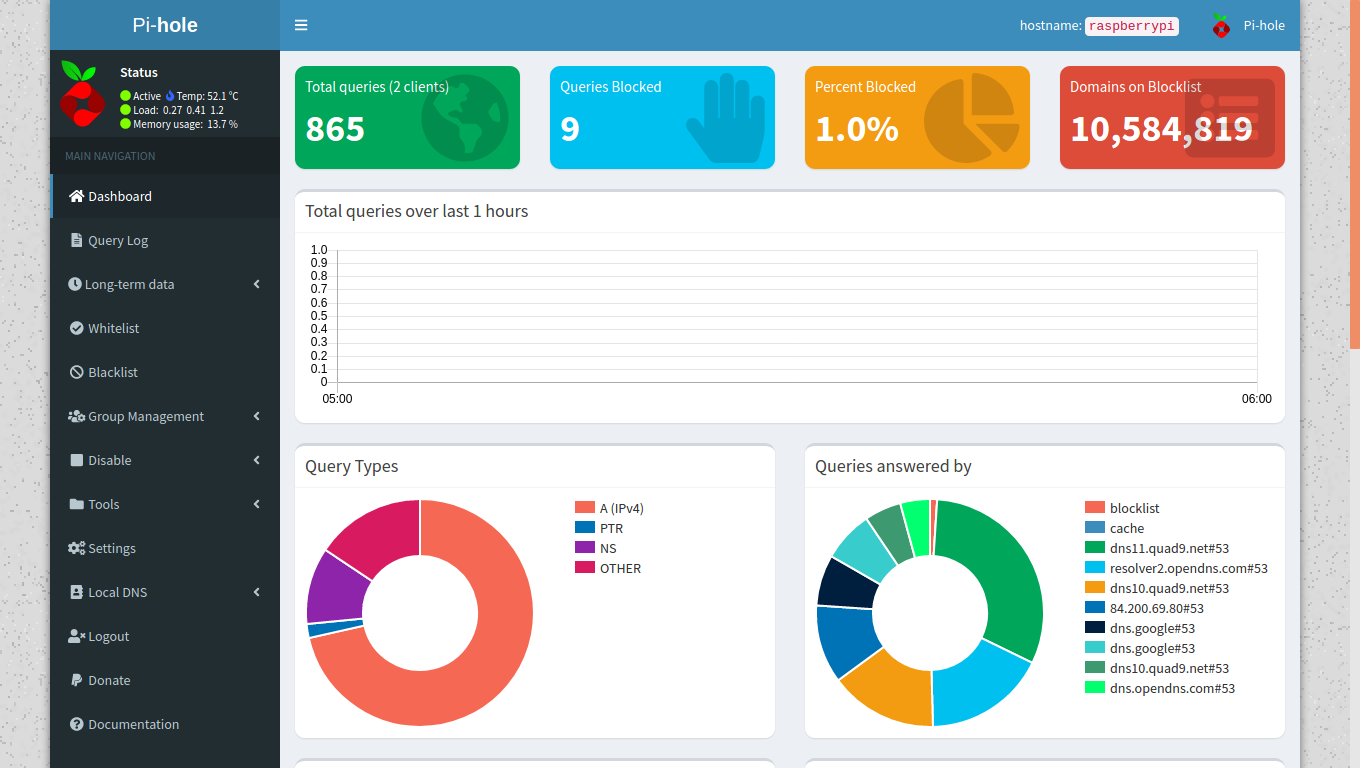The image size is (1360, 768).
Task: Click the orange color swatch beside dns10.quad9.net#53
Action: (1095, 588)
